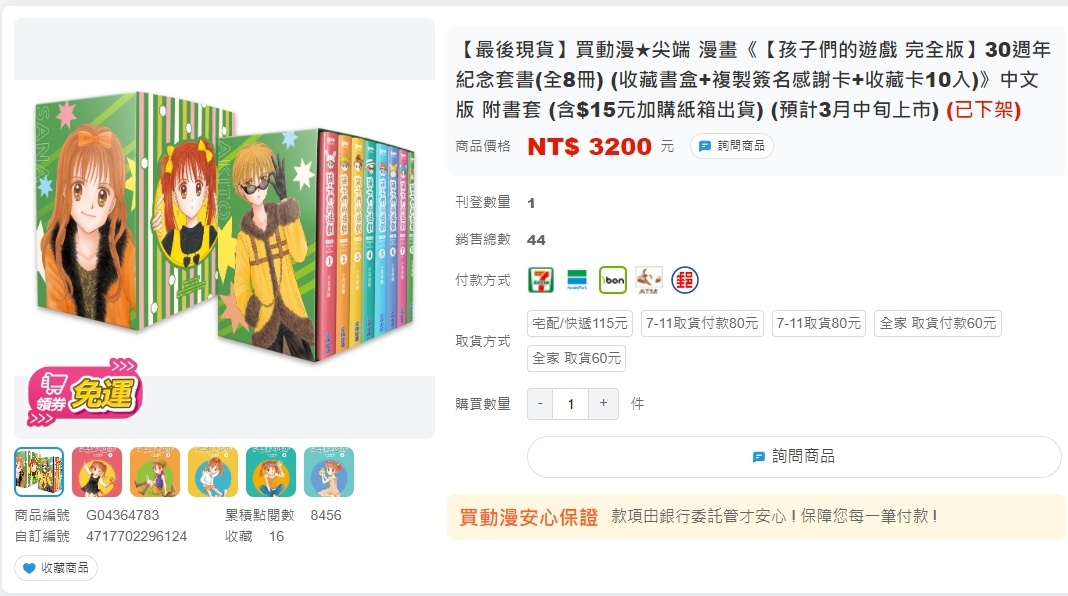The width and height of the screenshot is (1068, 596).
Task: Click the small 詢問商品 chat button beside price
Action: [732, 146]
